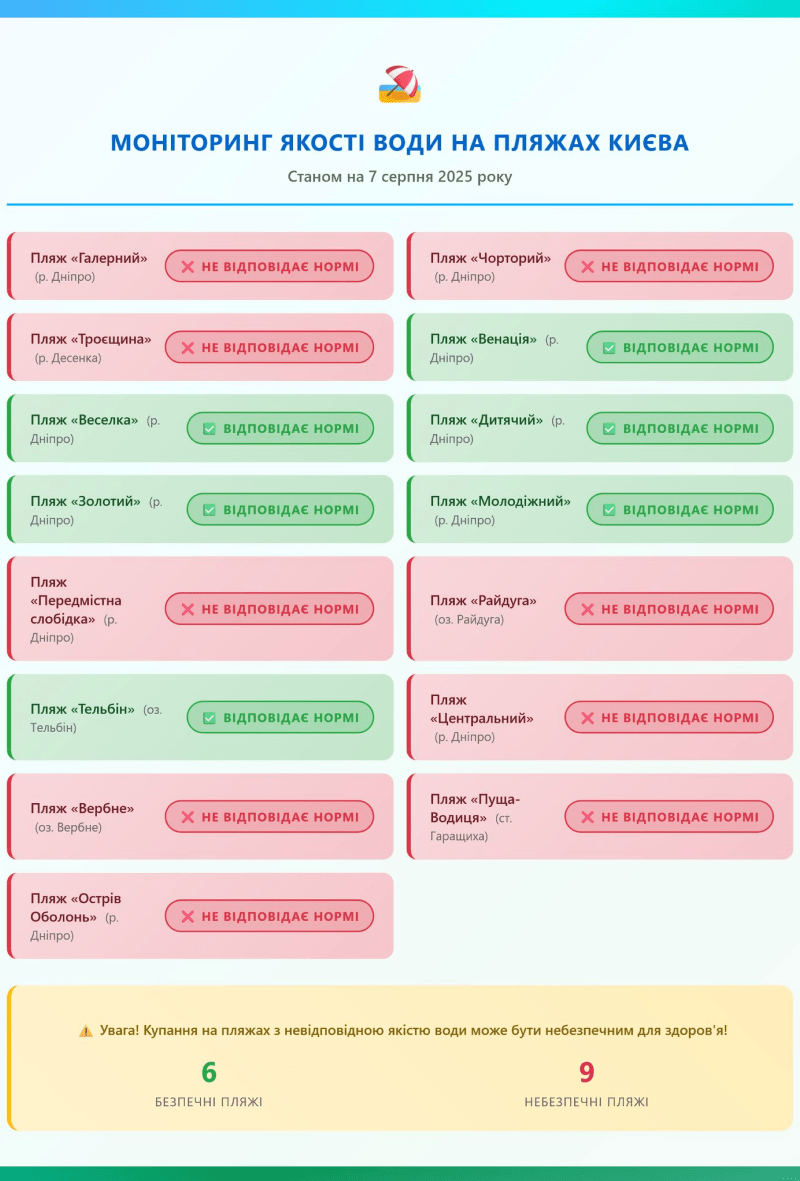Click the green check icon for Пляж «Веселка»

(x=209, y=429)
